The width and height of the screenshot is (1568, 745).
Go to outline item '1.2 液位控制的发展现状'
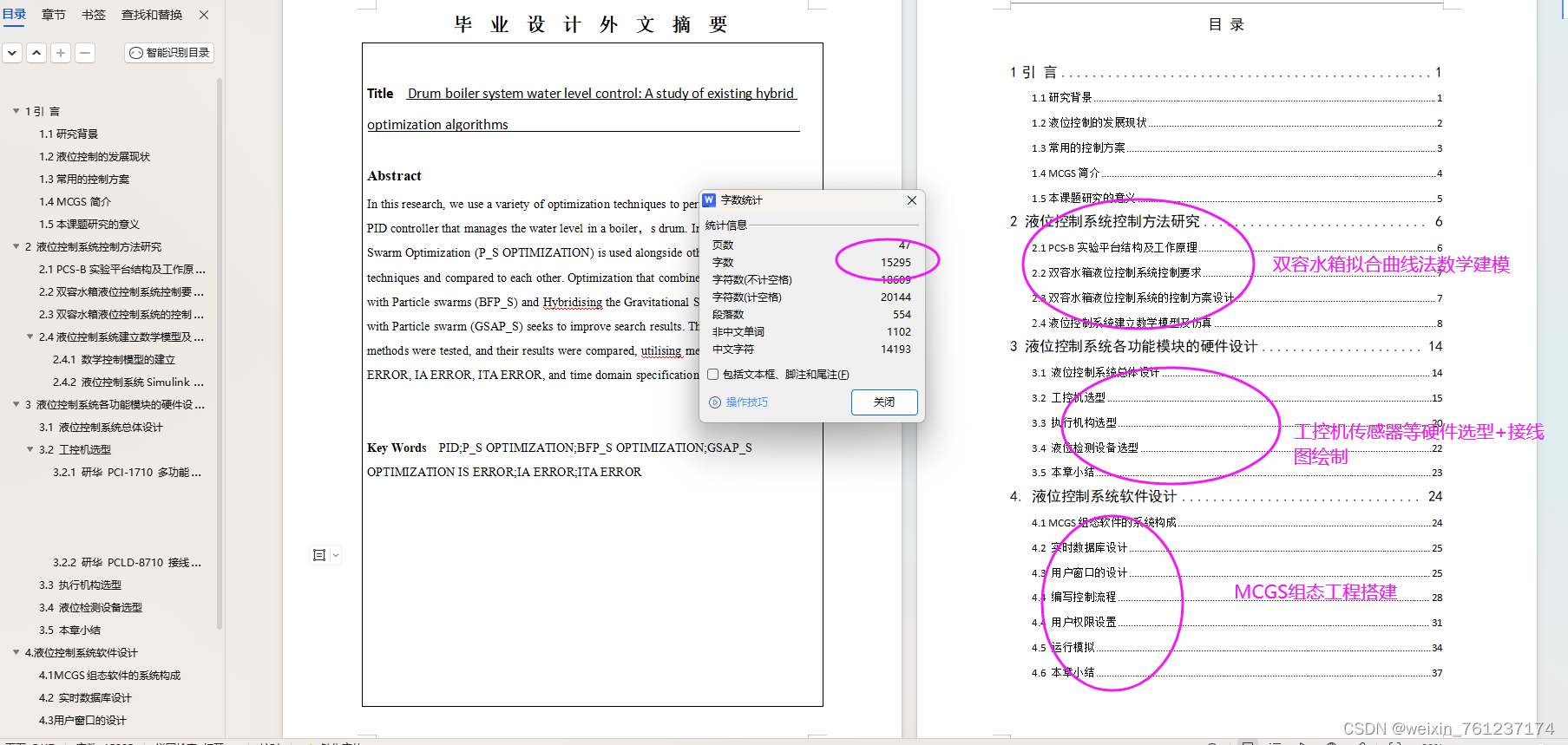[95, 156]
